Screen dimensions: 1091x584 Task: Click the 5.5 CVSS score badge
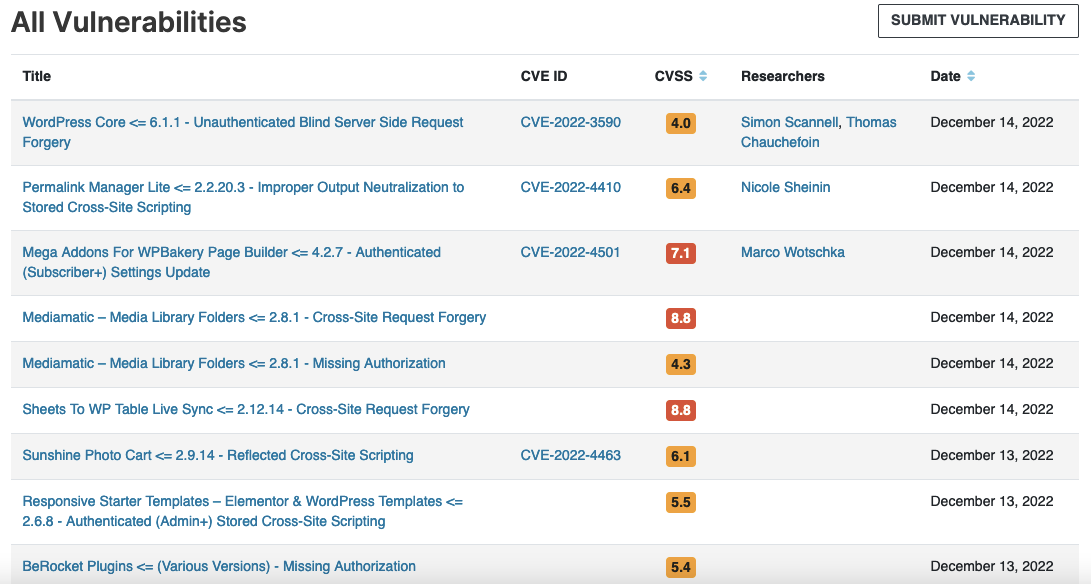coord(680,502)
